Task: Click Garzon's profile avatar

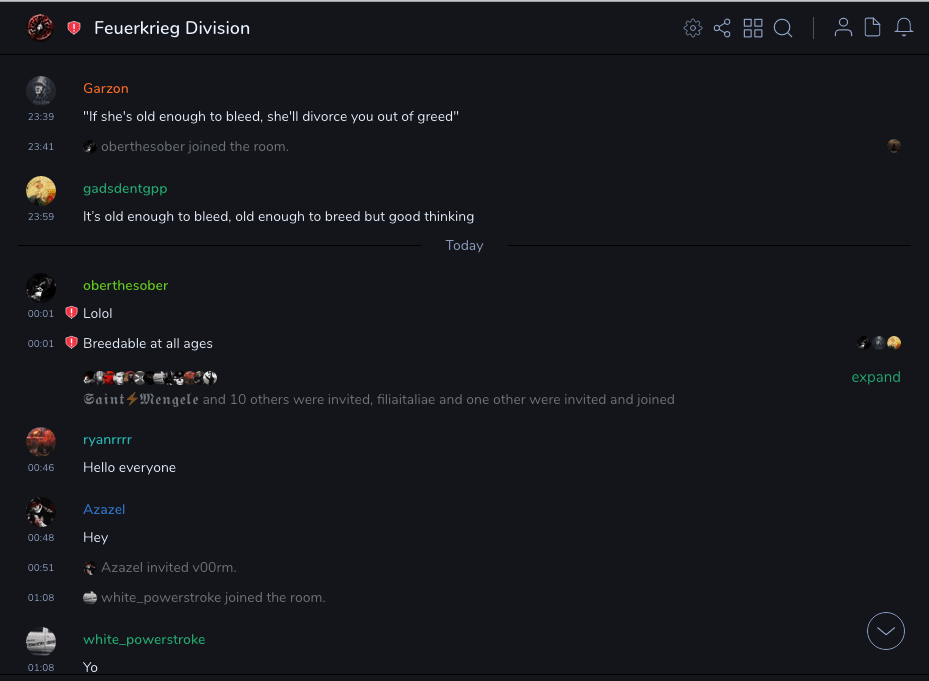Action: tap(41, 90)
